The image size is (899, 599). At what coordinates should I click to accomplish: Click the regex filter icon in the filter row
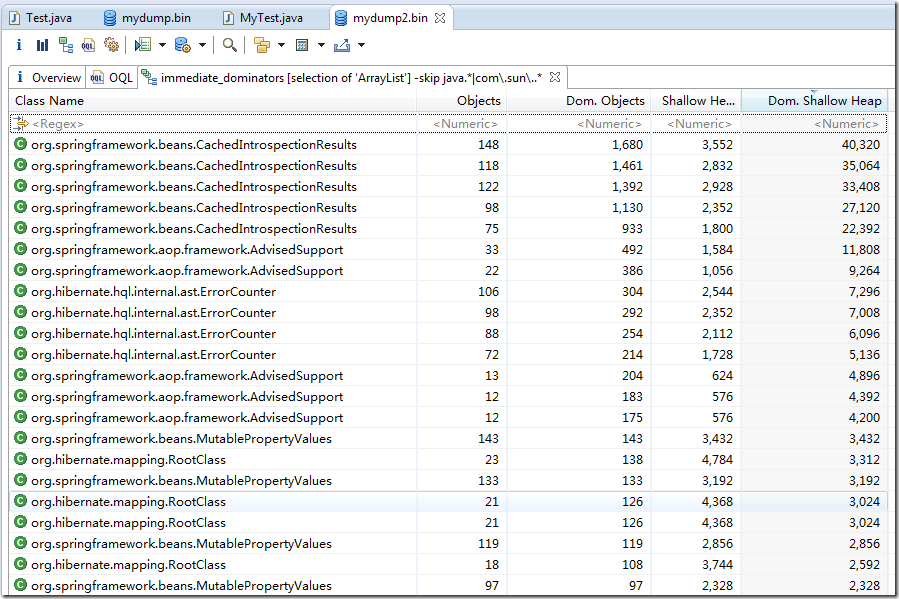[x=21, y=123]
